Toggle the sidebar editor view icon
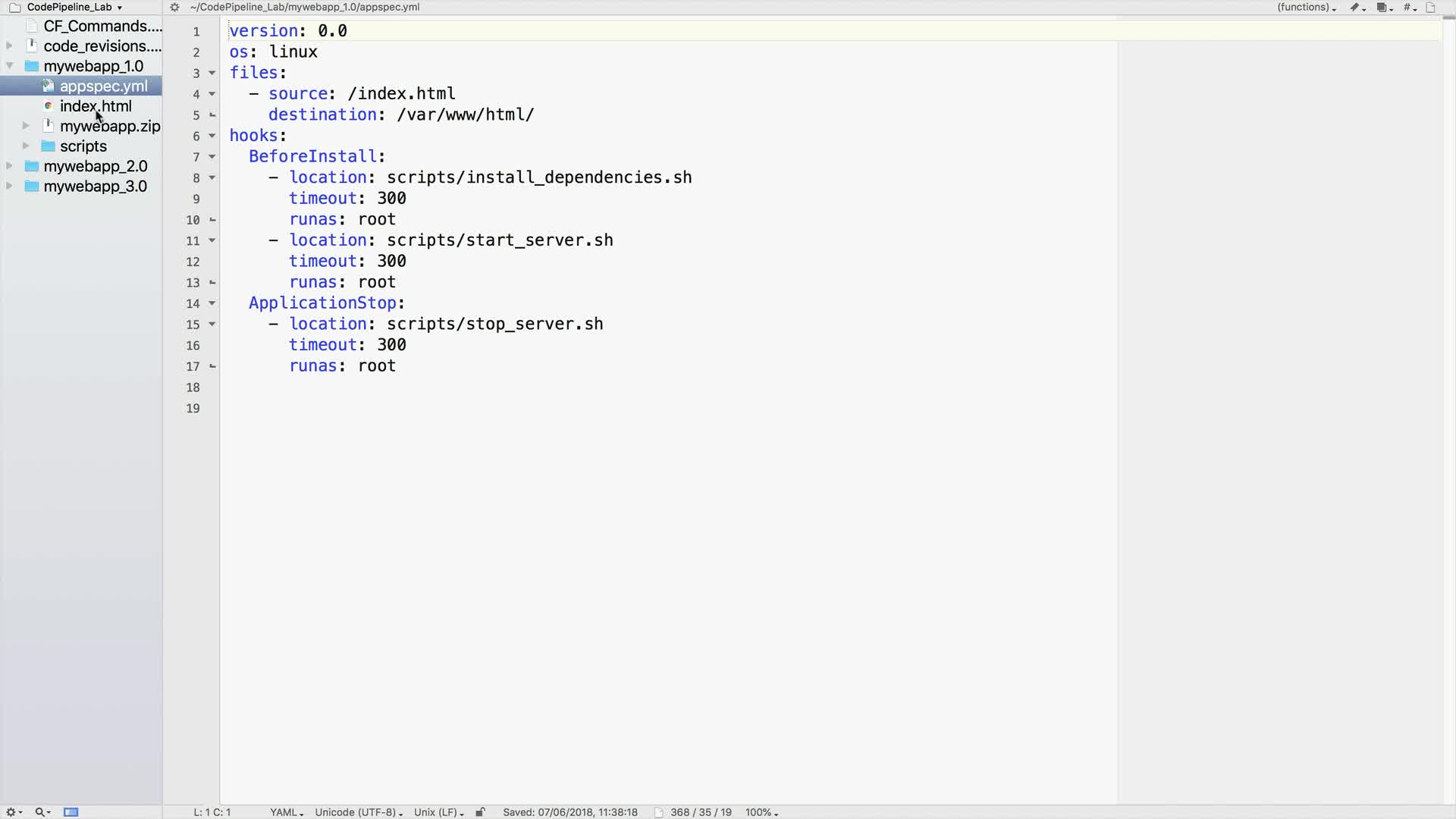The width and height of the screenshot is (1456, 819). coord(71,812)
